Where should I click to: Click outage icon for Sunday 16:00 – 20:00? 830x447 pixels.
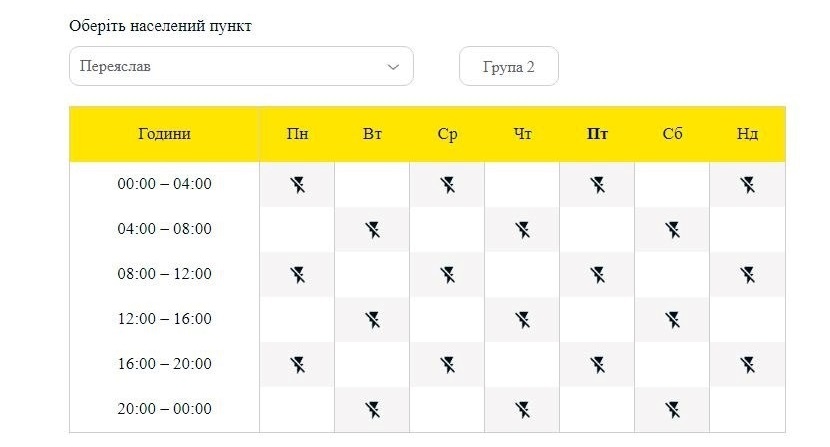click(x=748, y=365)
